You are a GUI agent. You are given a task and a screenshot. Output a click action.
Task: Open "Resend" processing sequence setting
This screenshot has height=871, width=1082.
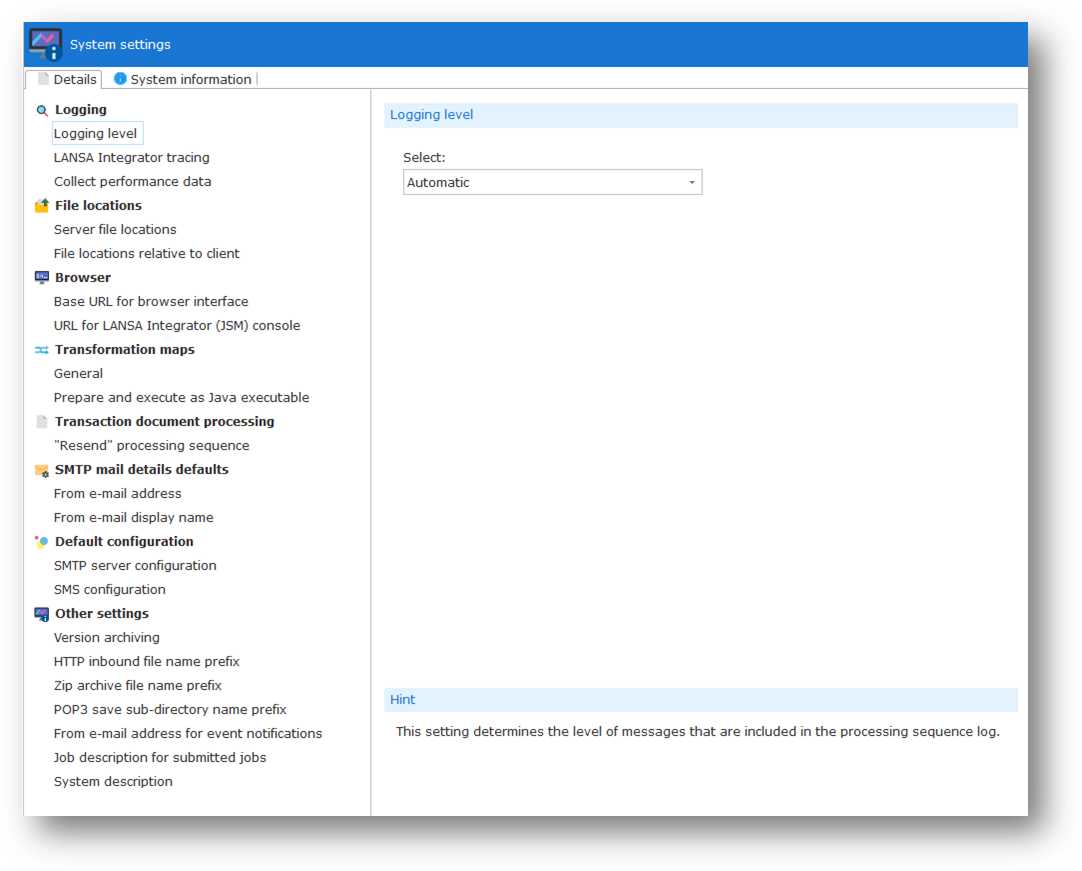pyautogui.click(x=152, y=446)
